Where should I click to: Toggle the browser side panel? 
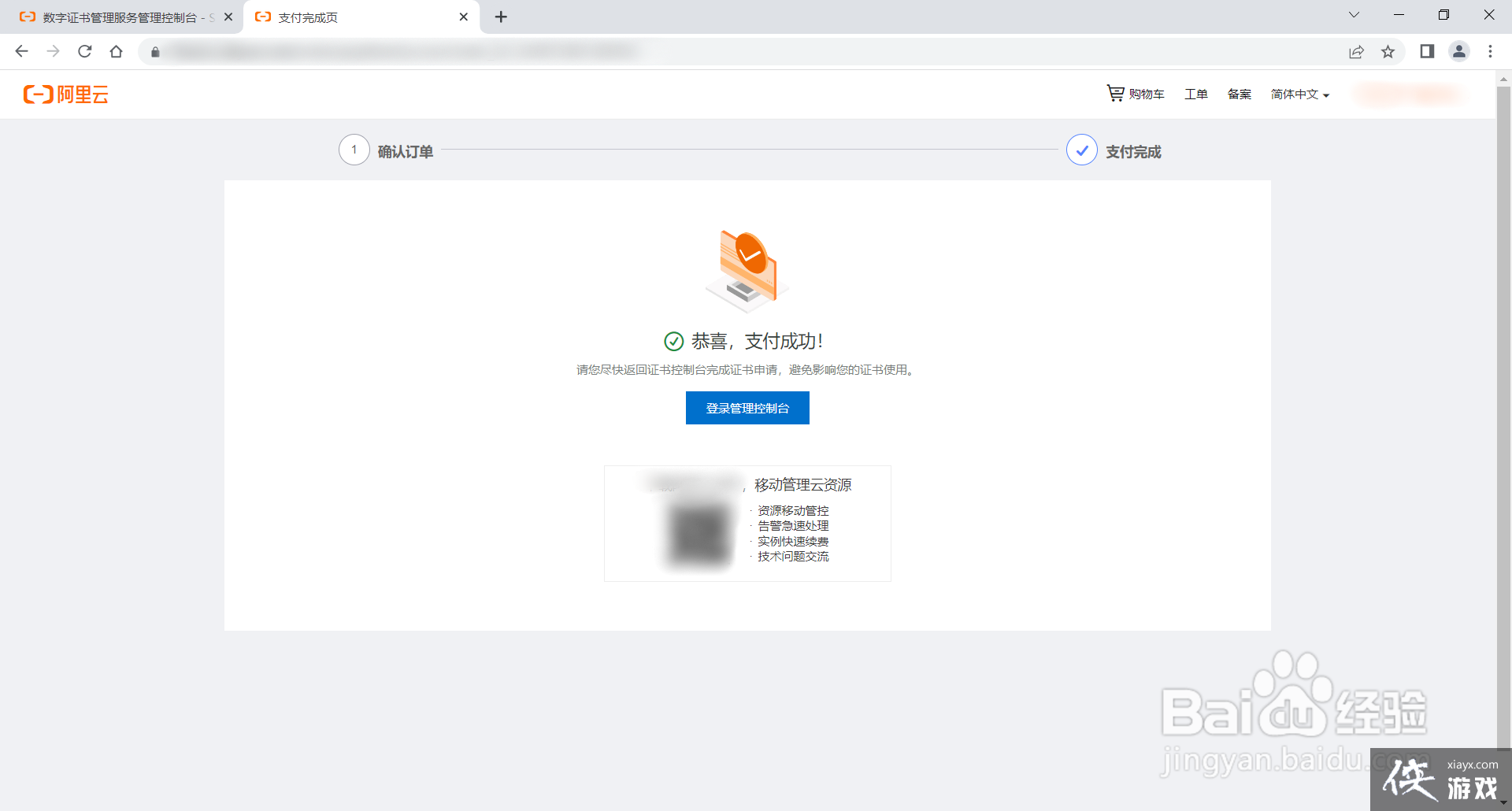1427,51
